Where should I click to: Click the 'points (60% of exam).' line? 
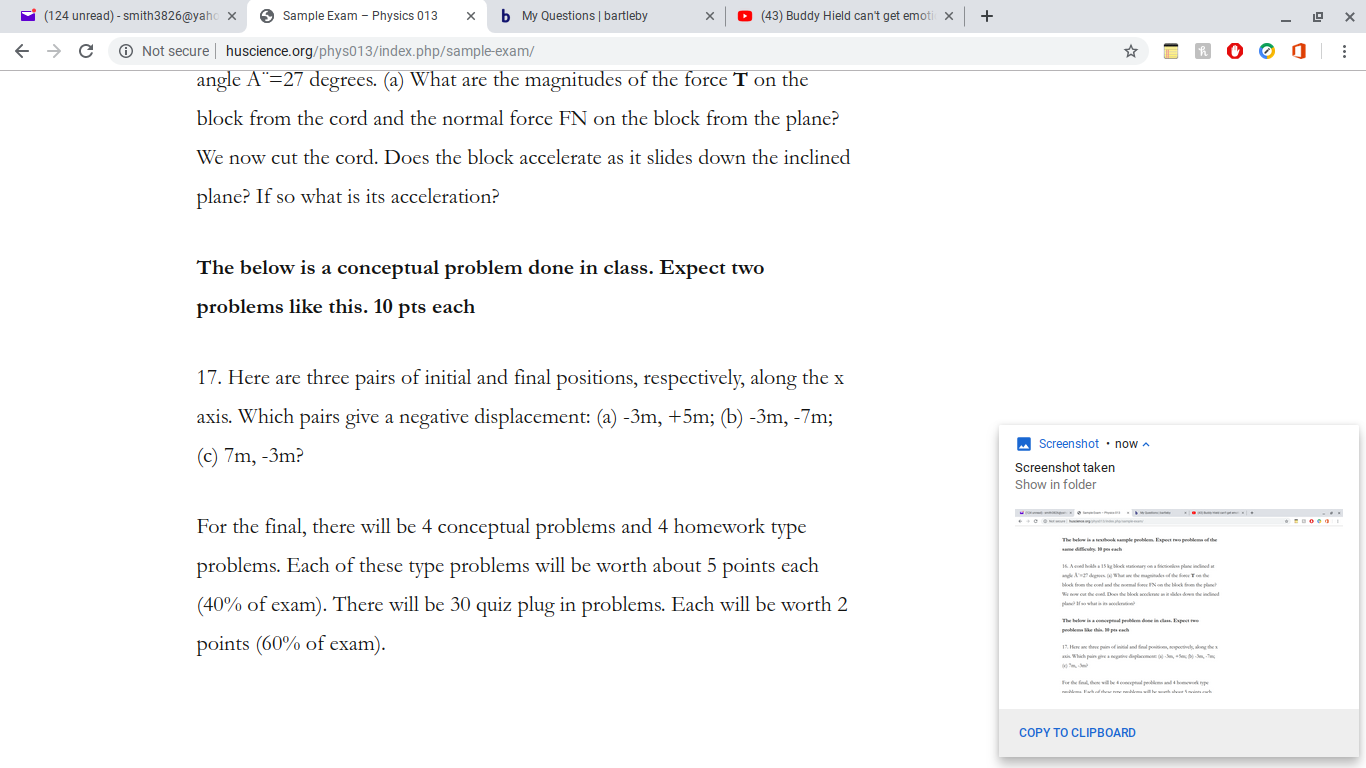[291, 644]
